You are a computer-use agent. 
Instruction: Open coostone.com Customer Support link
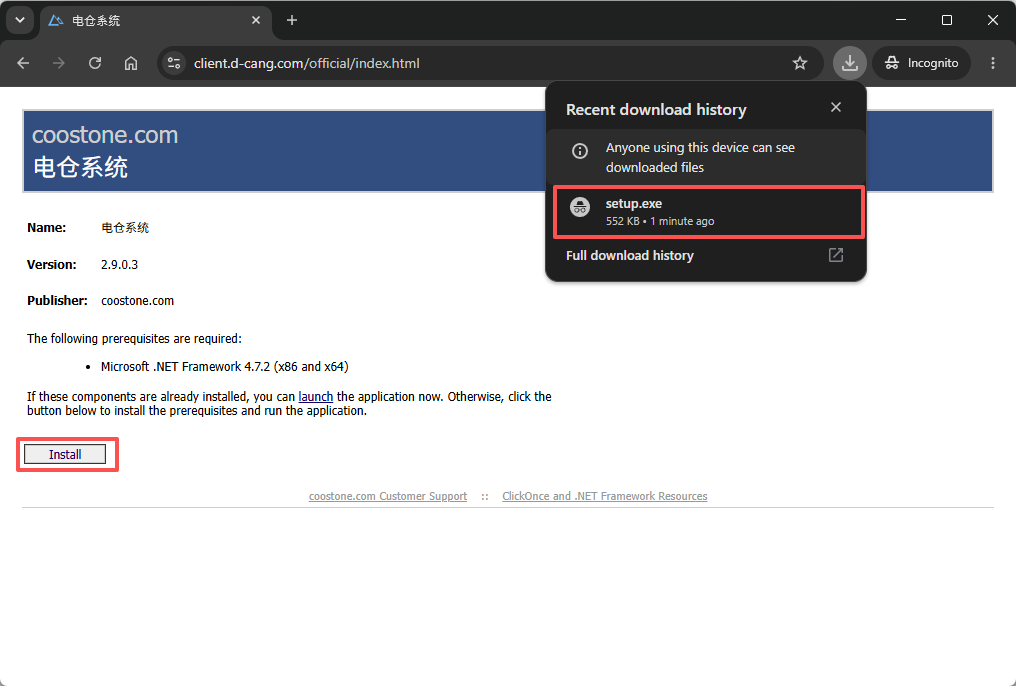click(387, 496)
